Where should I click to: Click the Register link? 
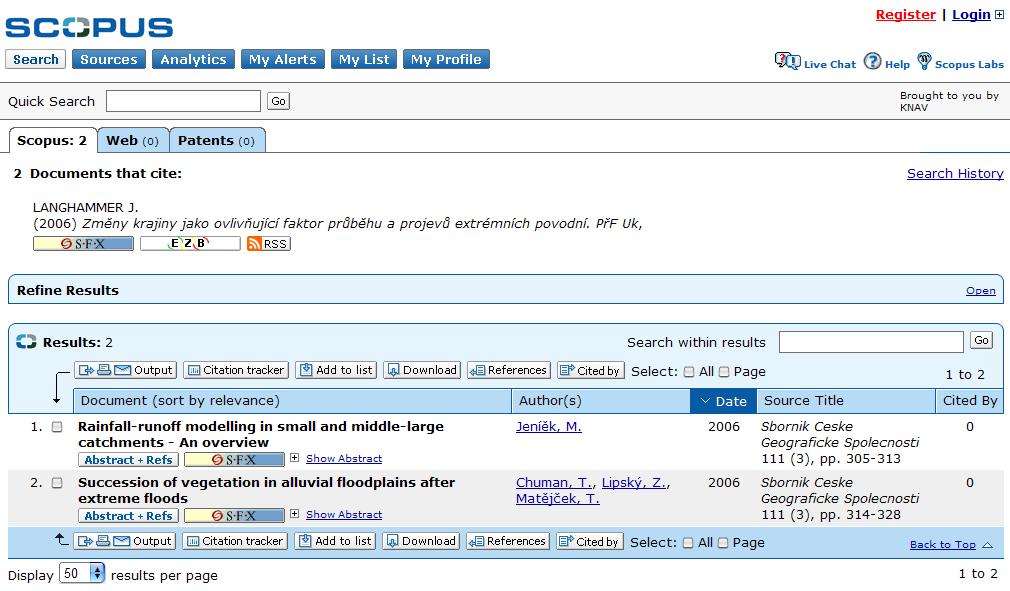point(905,14)
